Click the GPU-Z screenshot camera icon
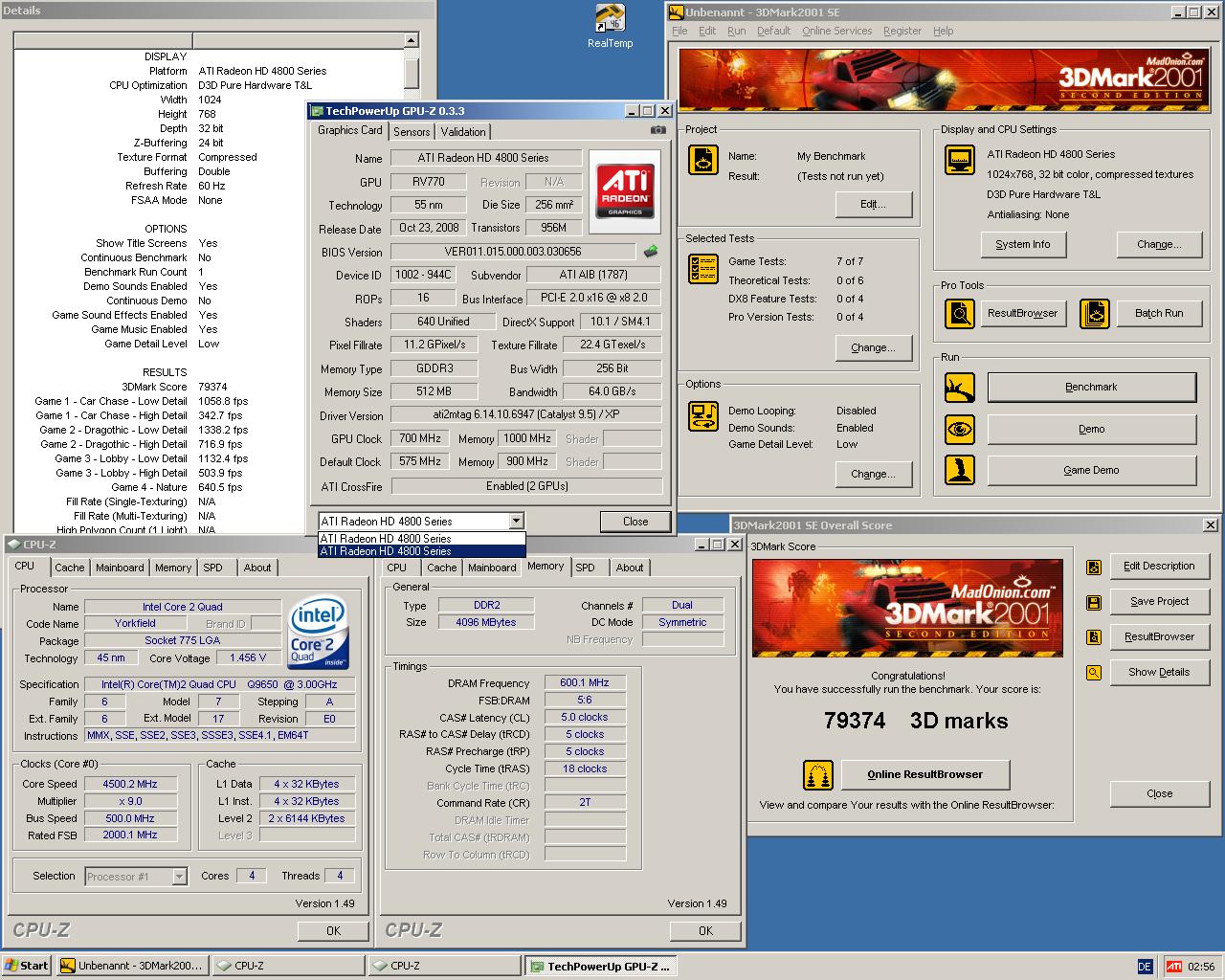1225x980 pixels. coord(657,130)
